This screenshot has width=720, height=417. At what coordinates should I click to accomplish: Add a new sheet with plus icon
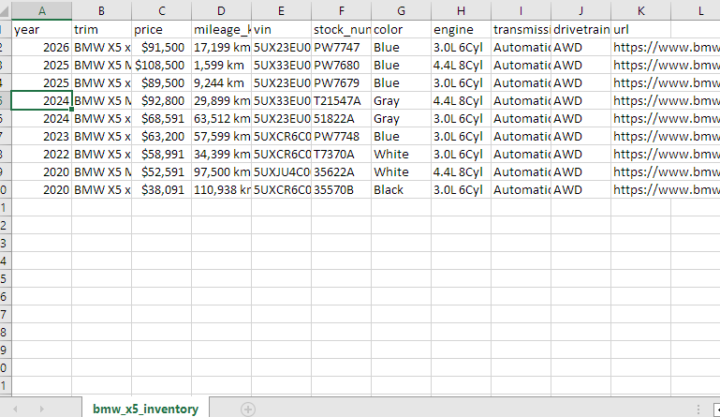click(x=248, y=409)
